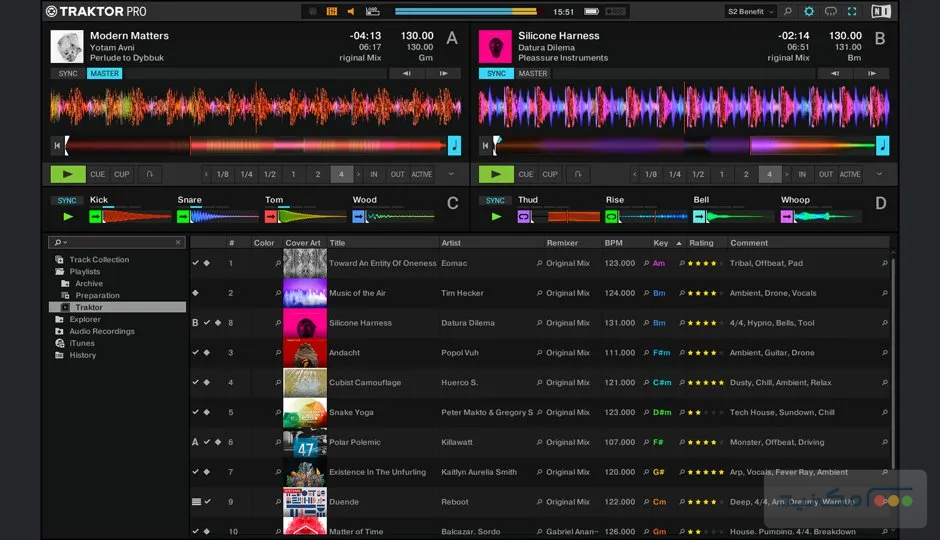
Task: Toggle loop ACTIVE on Deck A
Action: click(421, 174)
